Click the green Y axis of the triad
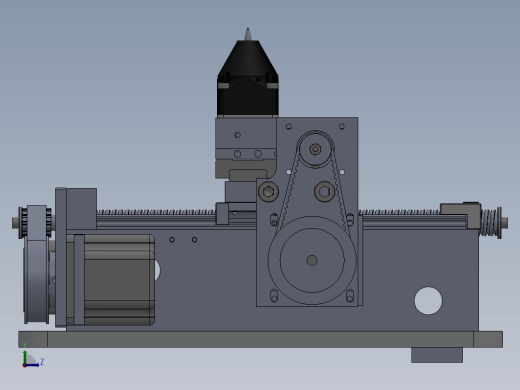Viewport: 520px width, 390px height. click(x=25, y=356)
